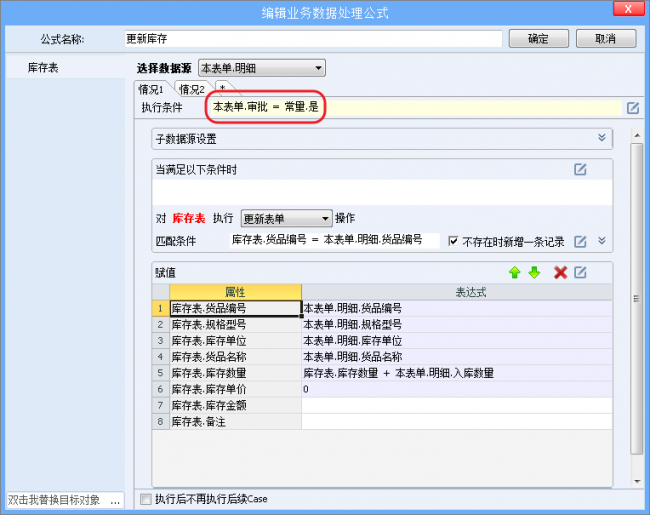Select cell 库存表.库存数量
The height and width of the screenshot is (515, 650).
coord(235,373)
